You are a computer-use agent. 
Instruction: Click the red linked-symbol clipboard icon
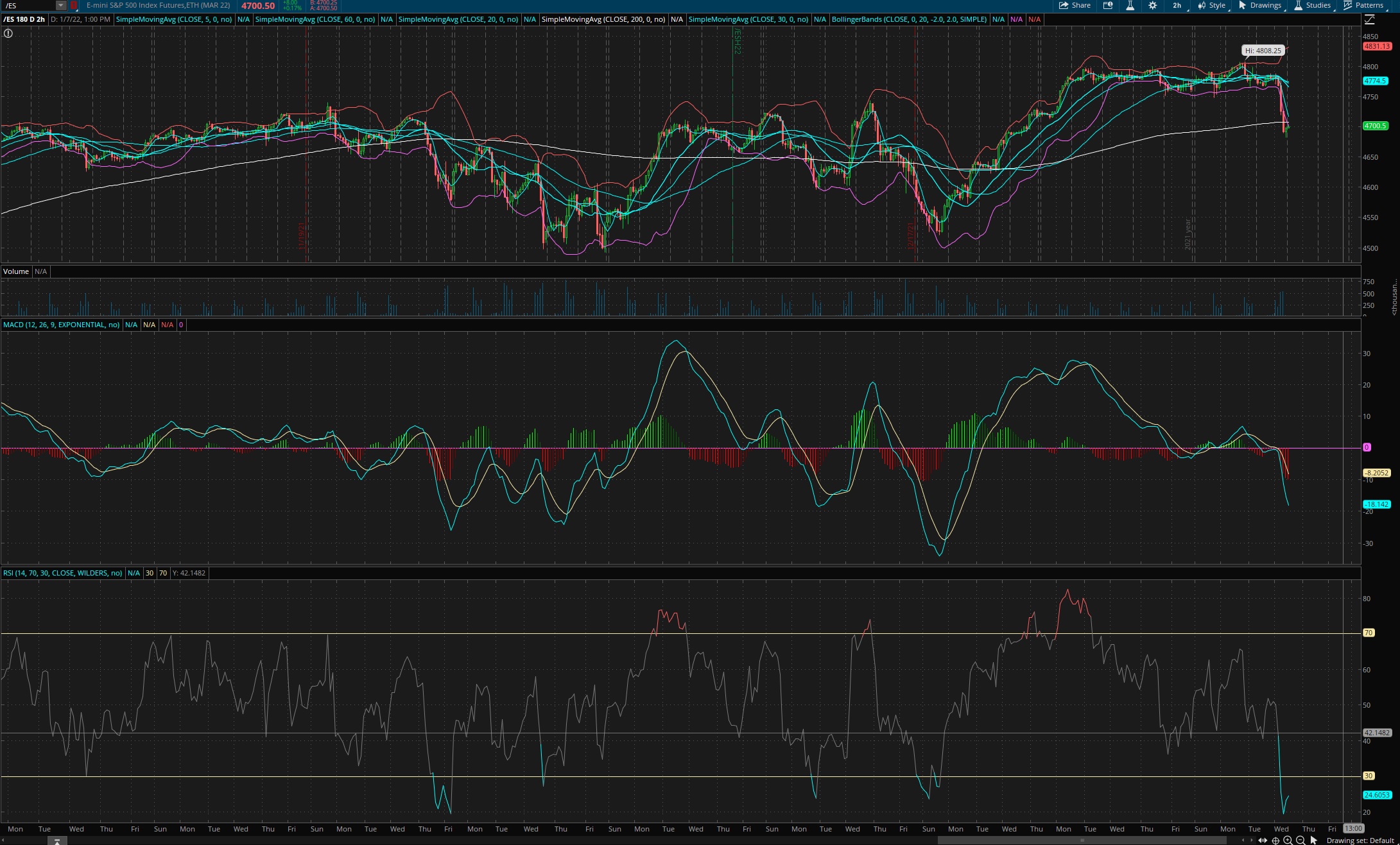pos(74,5)
